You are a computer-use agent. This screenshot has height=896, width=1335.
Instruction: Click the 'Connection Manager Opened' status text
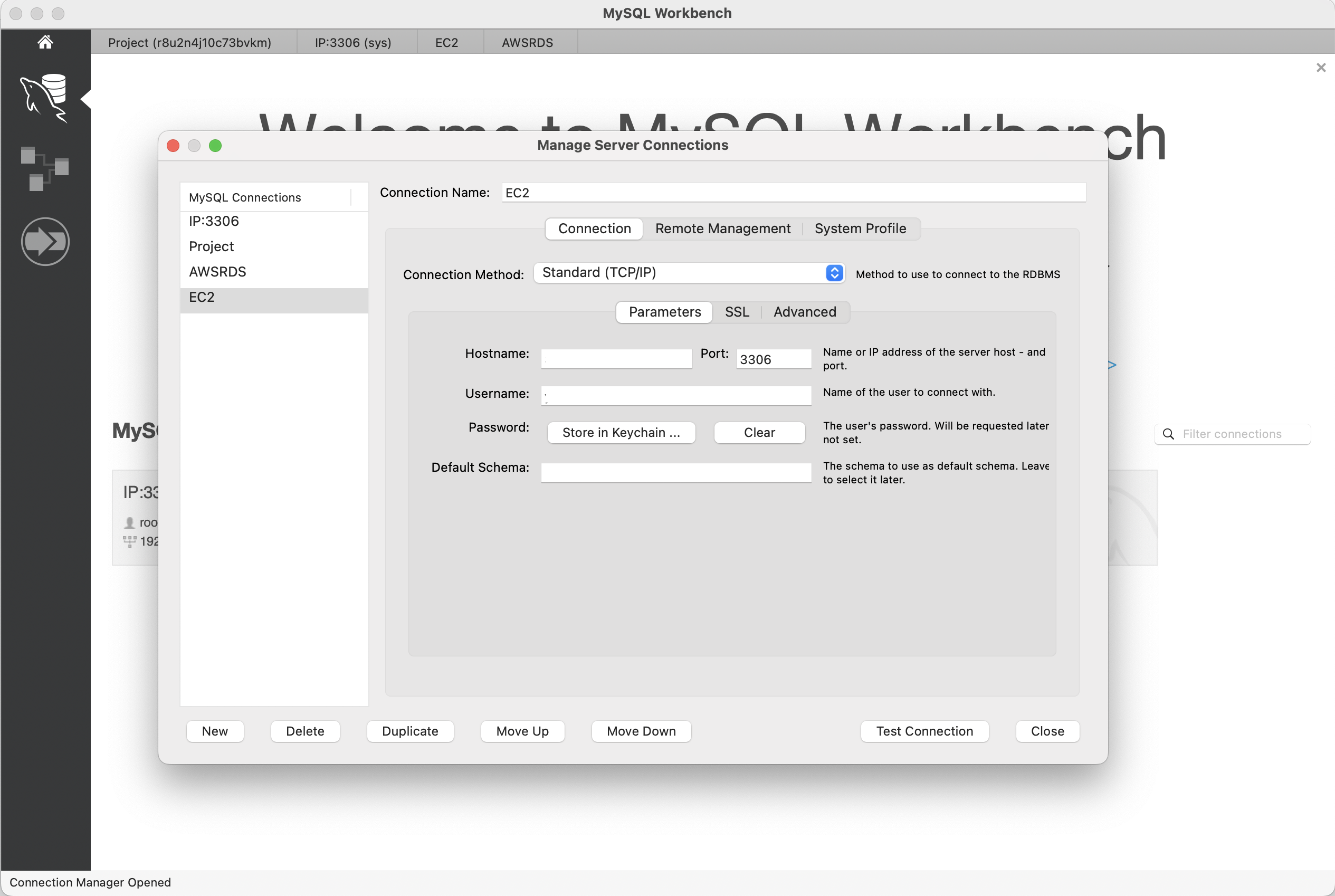coord(90,882)
